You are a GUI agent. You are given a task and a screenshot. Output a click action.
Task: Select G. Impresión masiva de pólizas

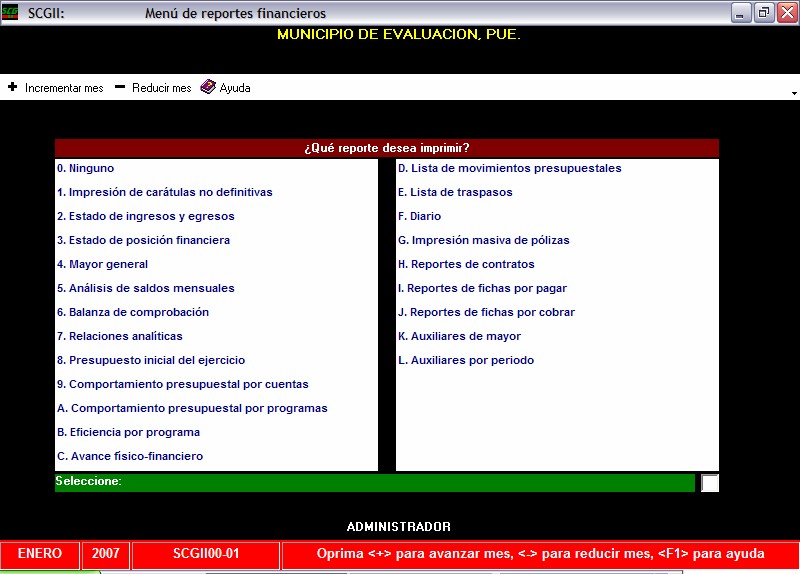pyautogui.click(x=484, y=240)
